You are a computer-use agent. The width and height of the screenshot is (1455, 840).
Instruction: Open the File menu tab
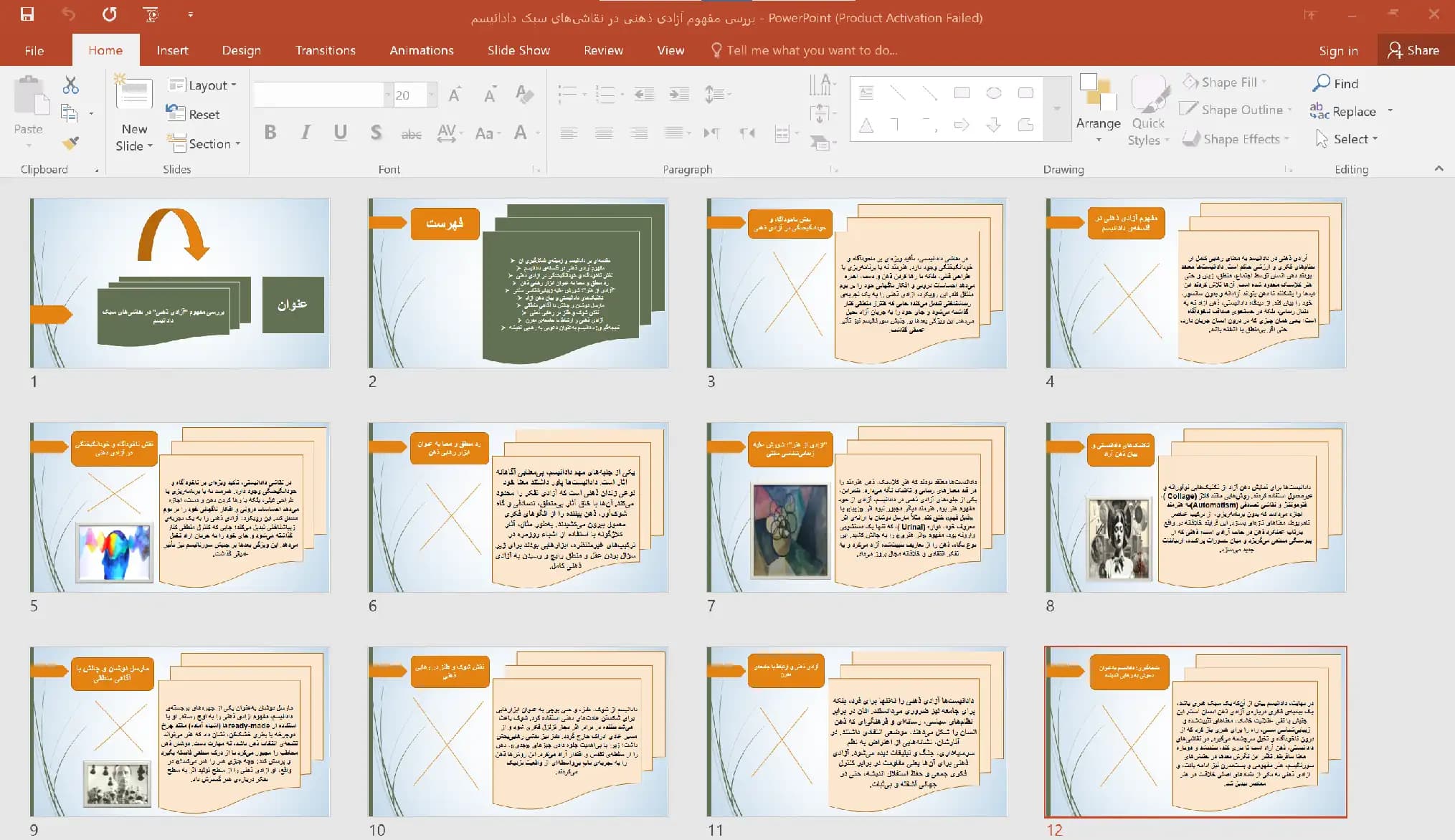click(34, 50)
